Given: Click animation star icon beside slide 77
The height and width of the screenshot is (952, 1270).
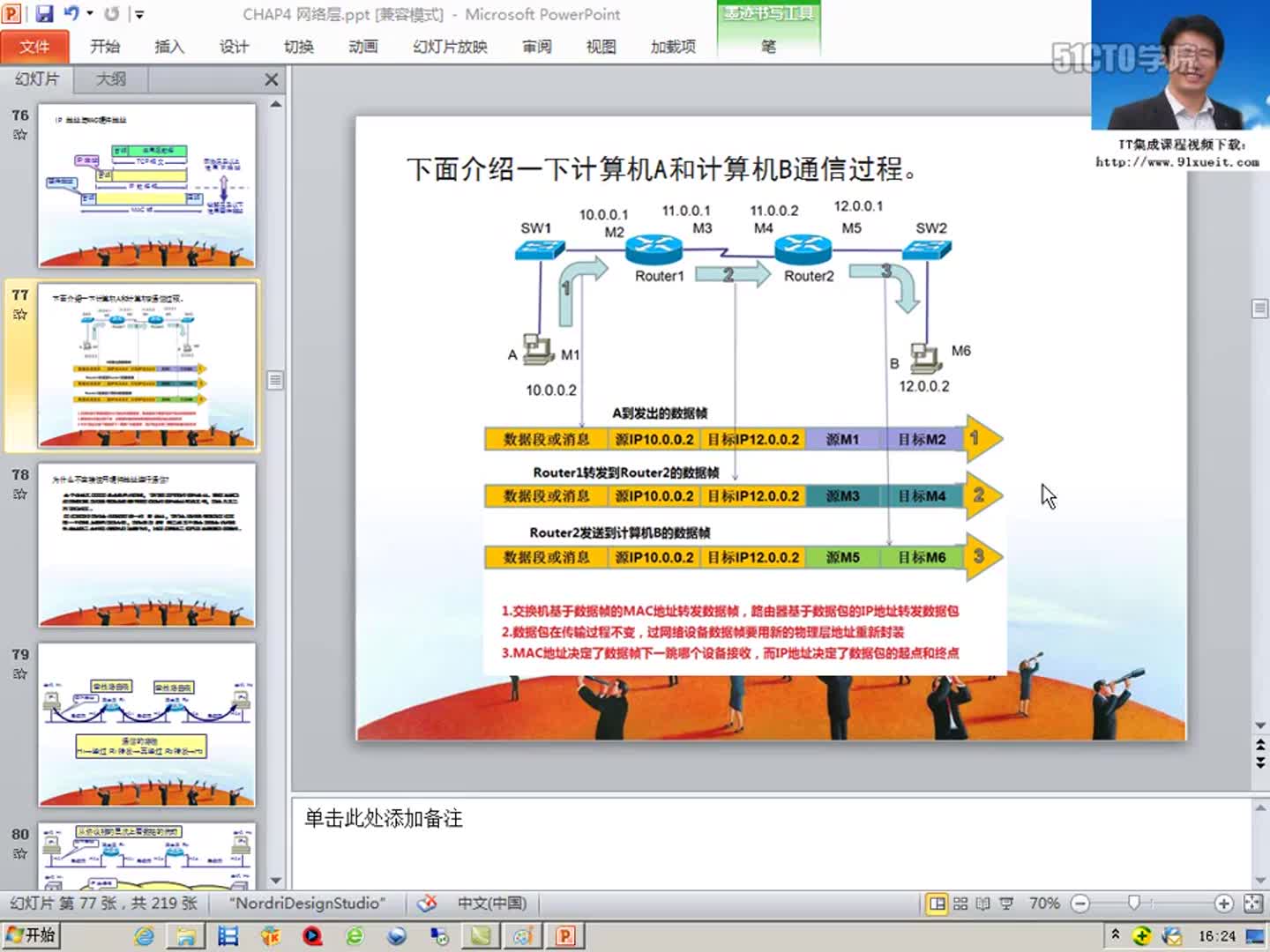Looking at the screenshot, I should tap(20, 315).
